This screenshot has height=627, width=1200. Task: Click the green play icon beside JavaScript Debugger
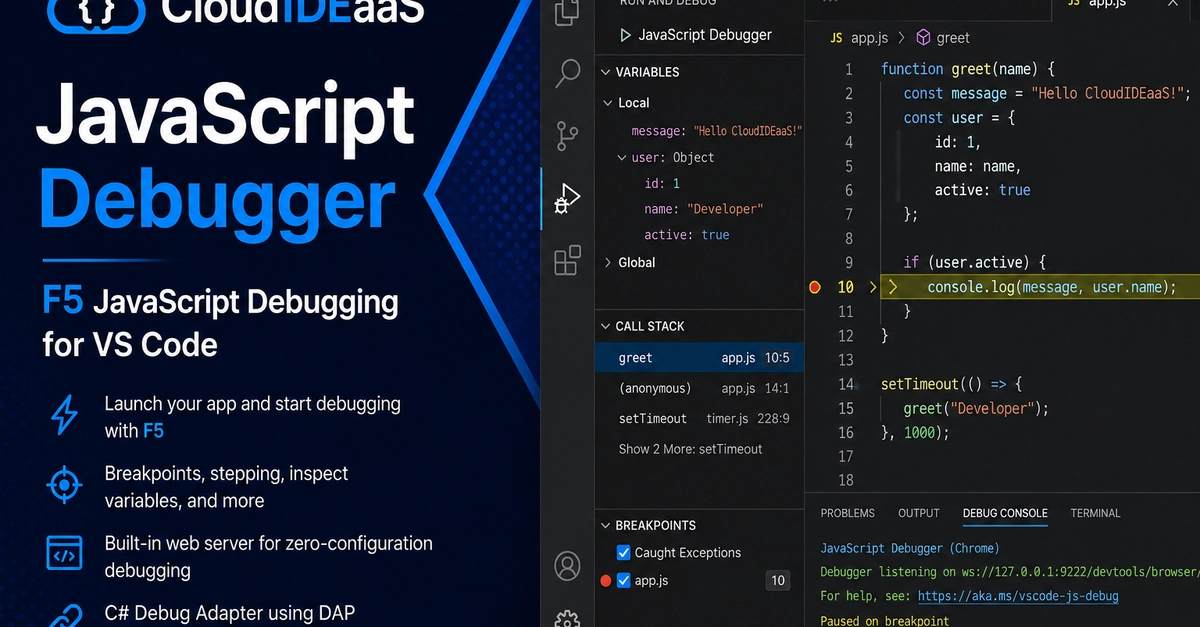pos(625,35)
